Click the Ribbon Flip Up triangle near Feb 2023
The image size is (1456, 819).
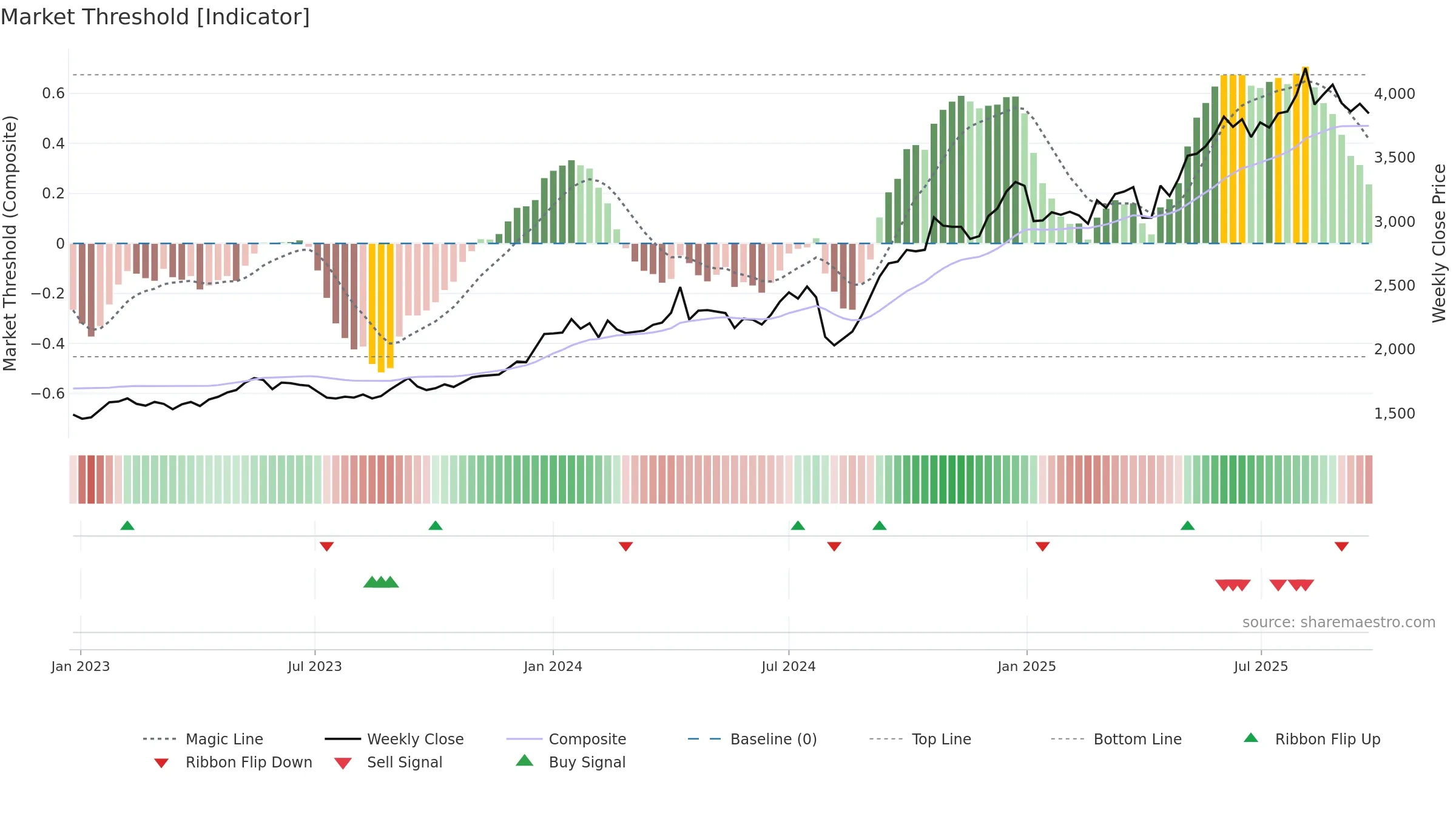pyautogui.click(x=127, y=525)
